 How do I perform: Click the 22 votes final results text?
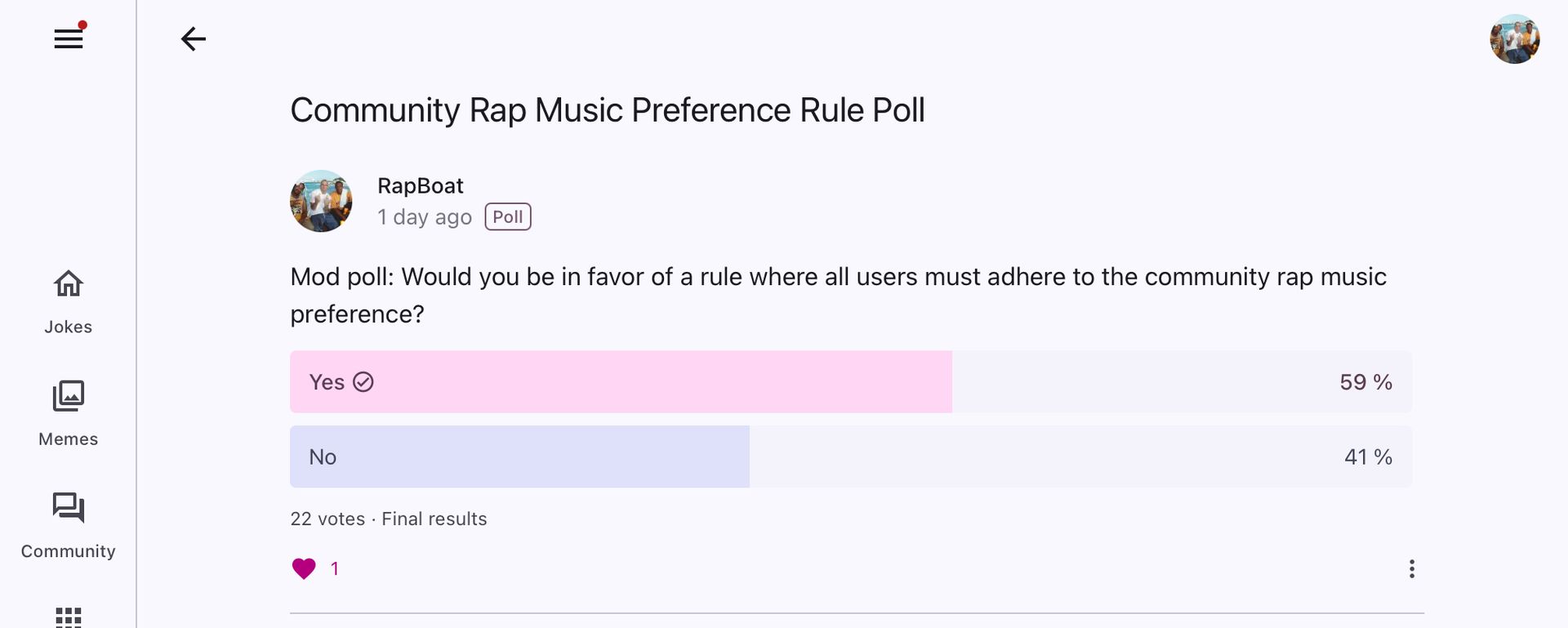(389, 519)
